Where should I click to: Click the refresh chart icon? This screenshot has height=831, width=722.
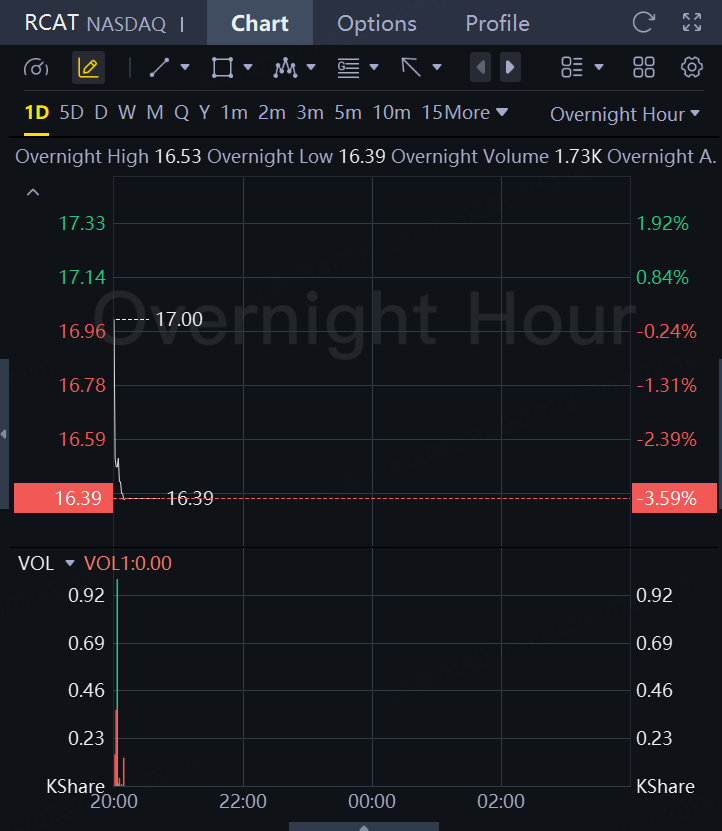(x=645, y=23)
